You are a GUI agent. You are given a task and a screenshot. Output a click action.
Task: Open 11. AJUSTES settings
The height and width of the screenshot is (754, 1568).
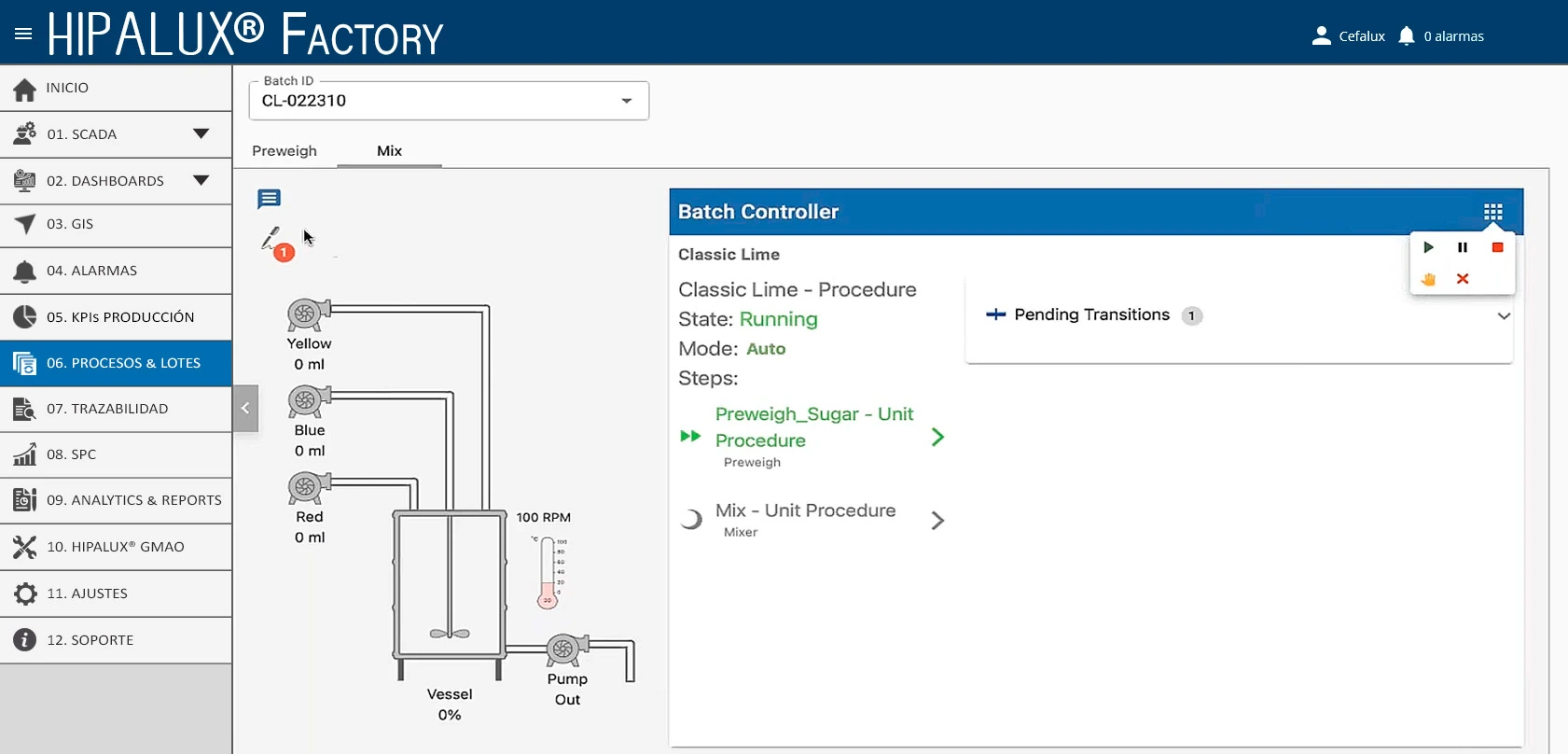[116, 593]
